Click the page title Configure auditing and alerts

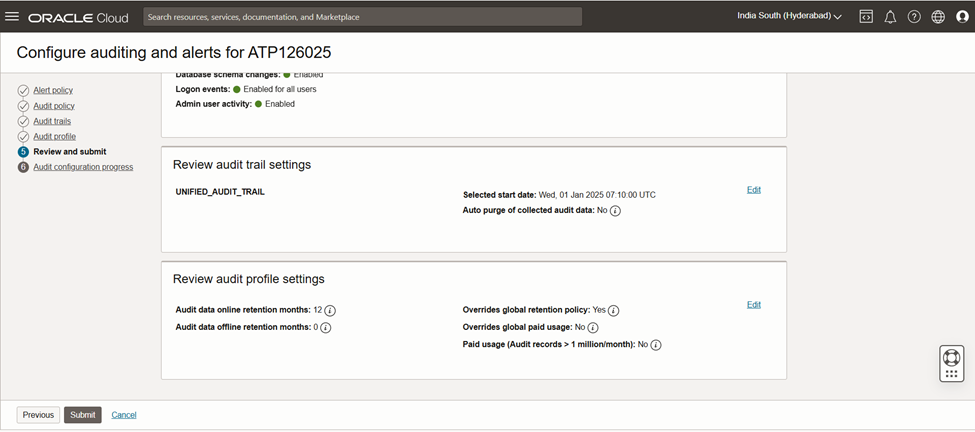(x=174, y=53)
